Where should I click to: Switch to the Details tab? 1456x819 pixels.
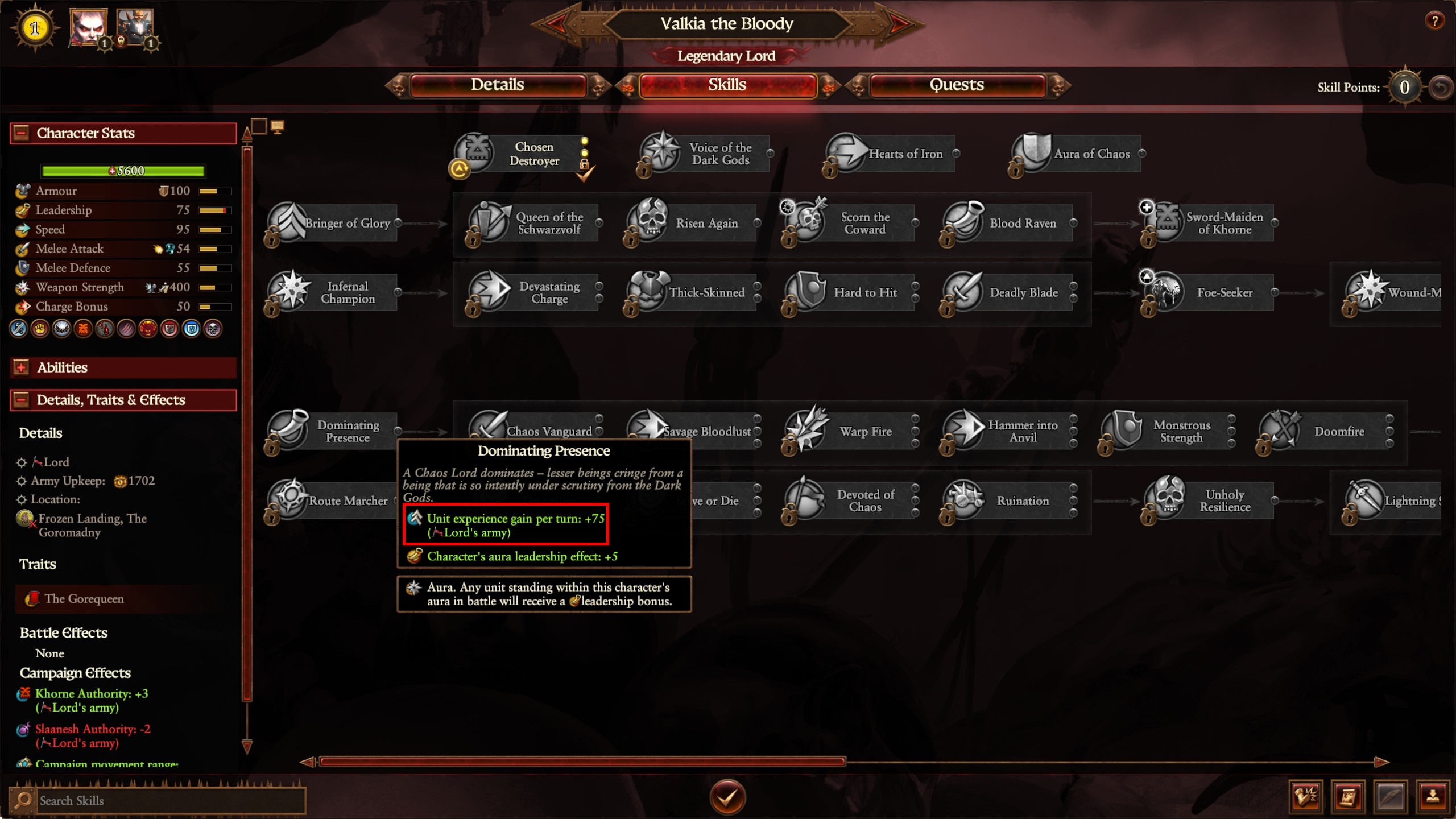[x=498, y=85]
